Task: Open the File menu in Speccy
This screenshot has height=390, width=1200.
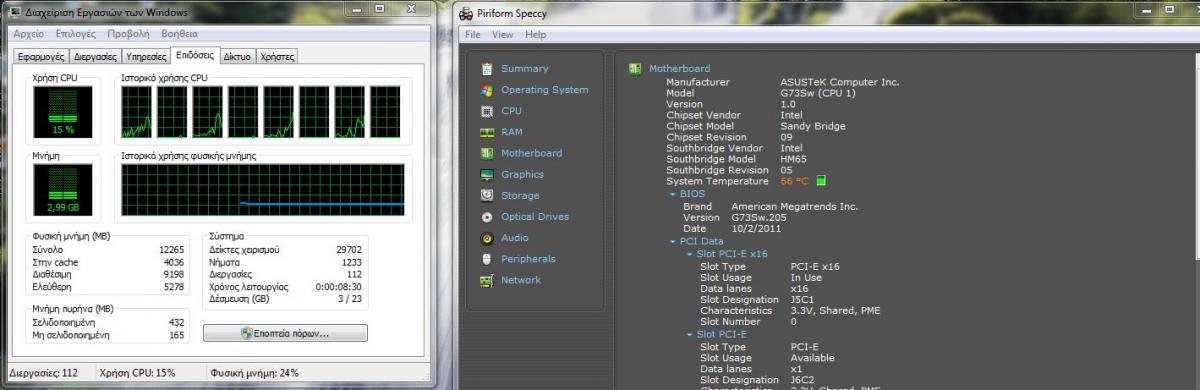Action: (473, 35)
